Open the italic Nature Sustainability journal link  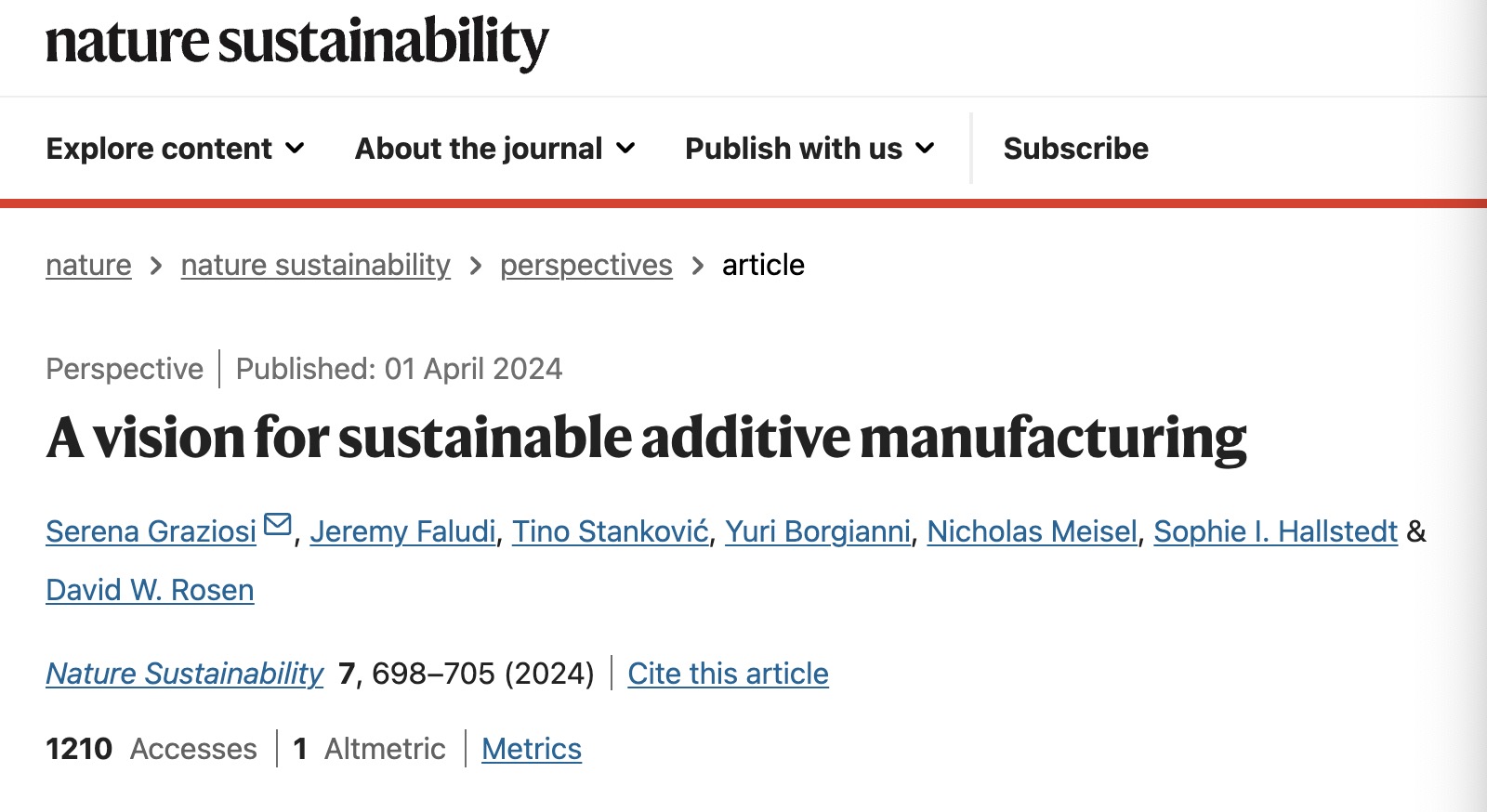pyautogui.click(x=185, y=674)
